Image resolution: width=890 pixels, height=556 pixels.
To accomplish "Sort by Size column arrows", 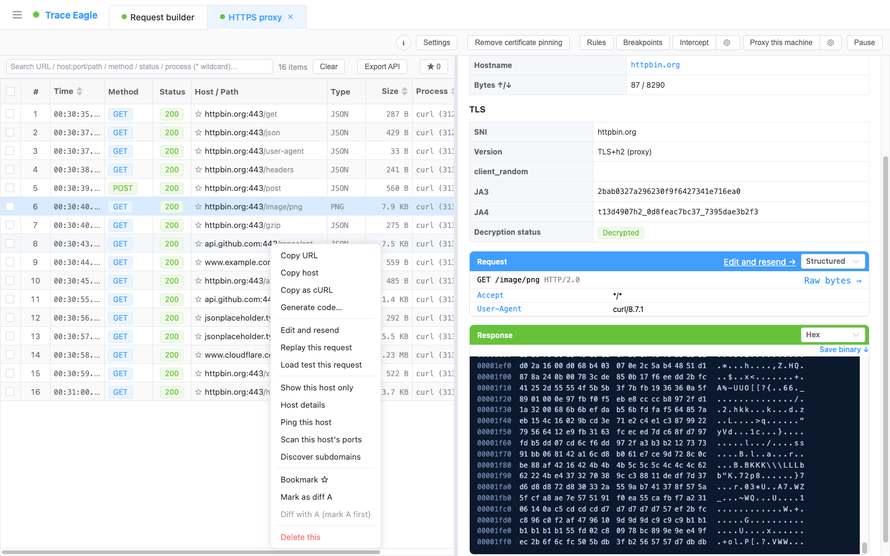I will [405, 91].
